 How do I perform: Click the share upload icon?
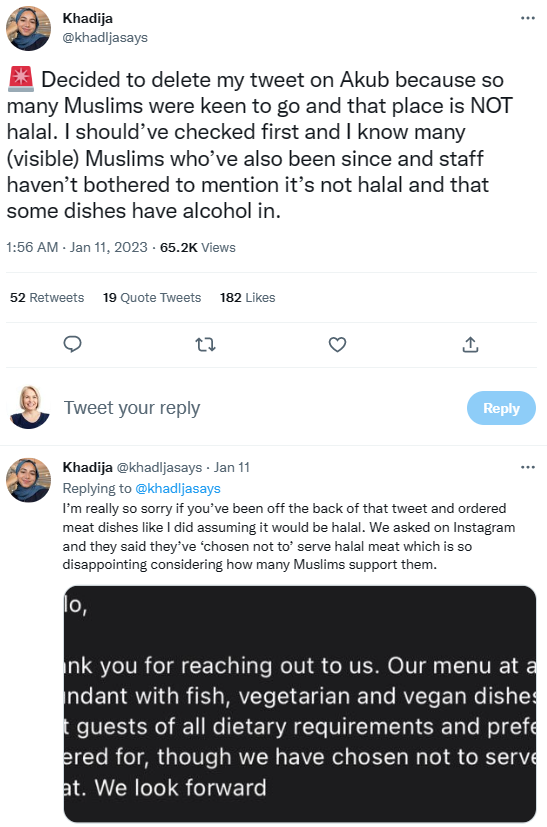tap(471, 344)
